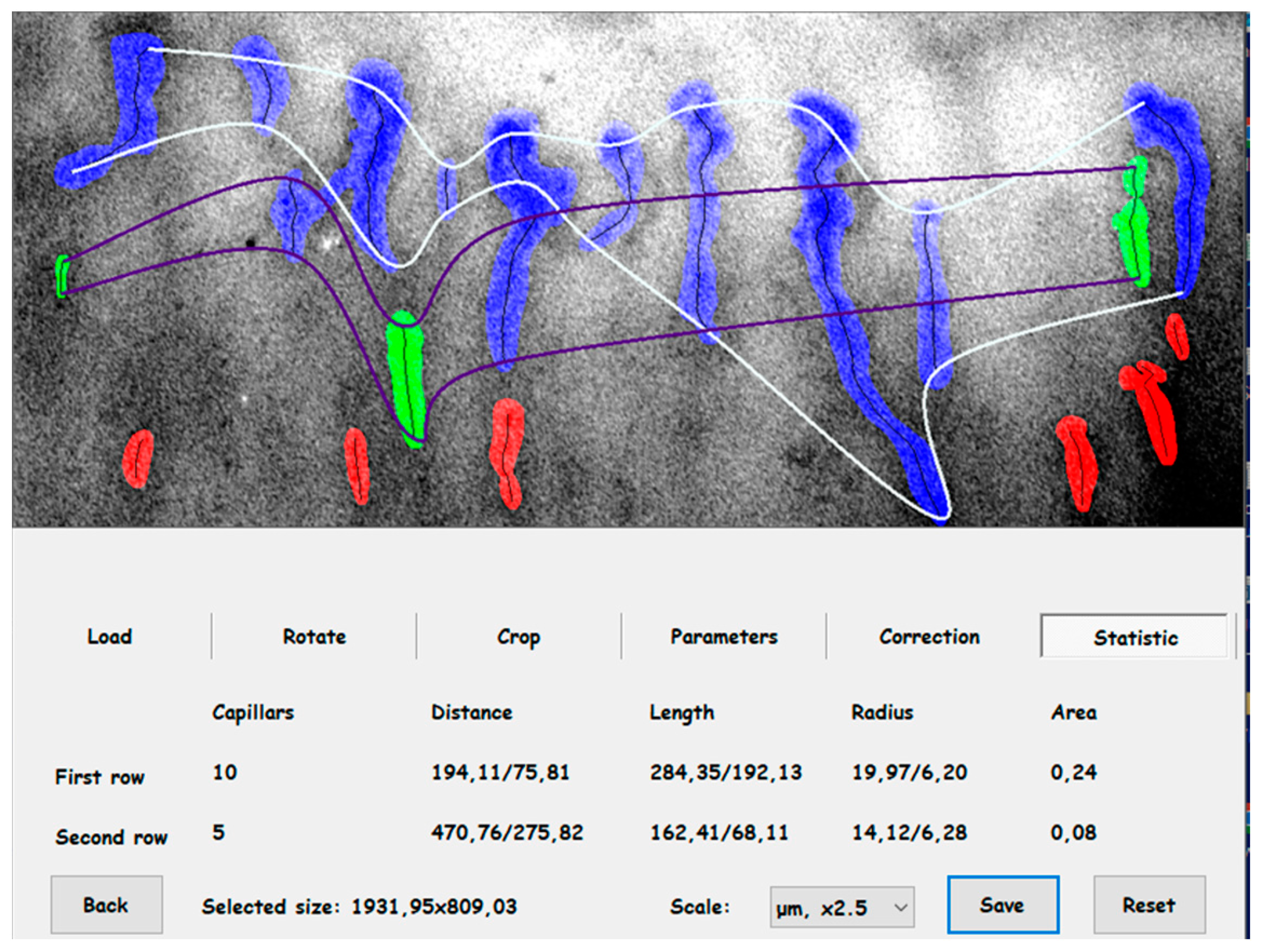Open the Load tab
The height and width of the screenshot is (952, 1261).
tap(110, 637)
